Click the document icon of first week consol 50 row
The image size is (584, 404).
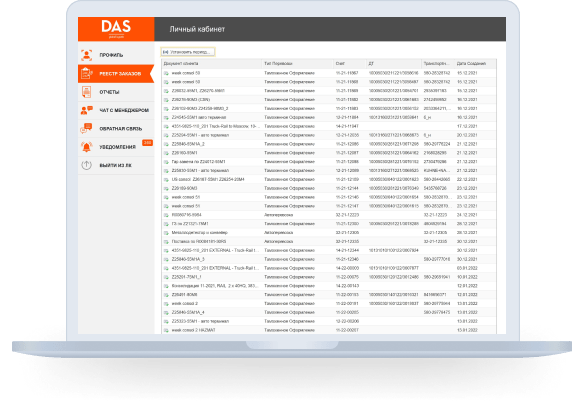(x=166, y=73)
